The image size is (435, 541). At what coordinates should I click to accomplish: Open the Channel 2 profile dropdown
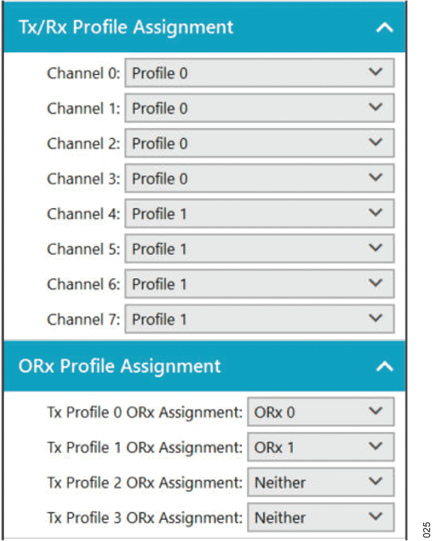pyautogui.click(x=259, y=143)
